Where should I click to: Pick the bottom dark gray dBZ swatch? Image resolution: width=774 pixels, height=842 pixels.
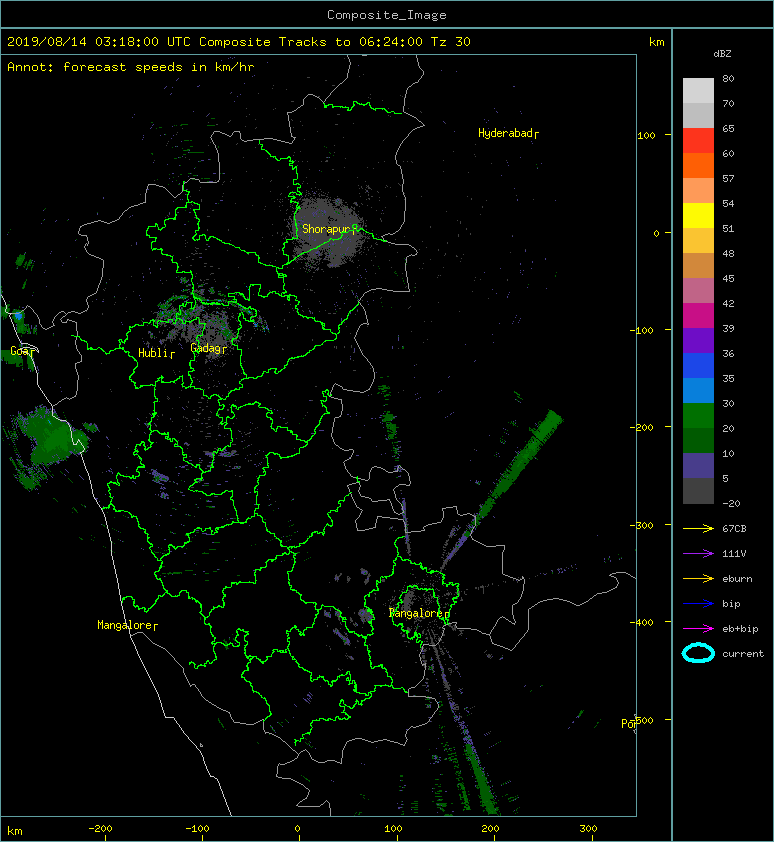click(698, 491)
